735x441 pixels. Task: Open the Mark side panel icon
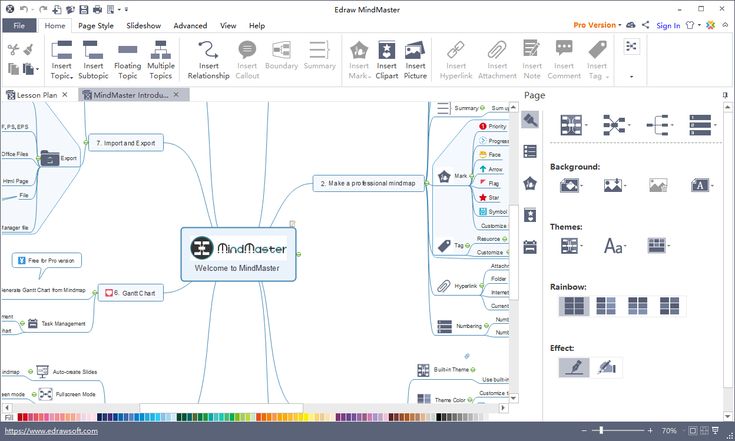pos(530,183)
